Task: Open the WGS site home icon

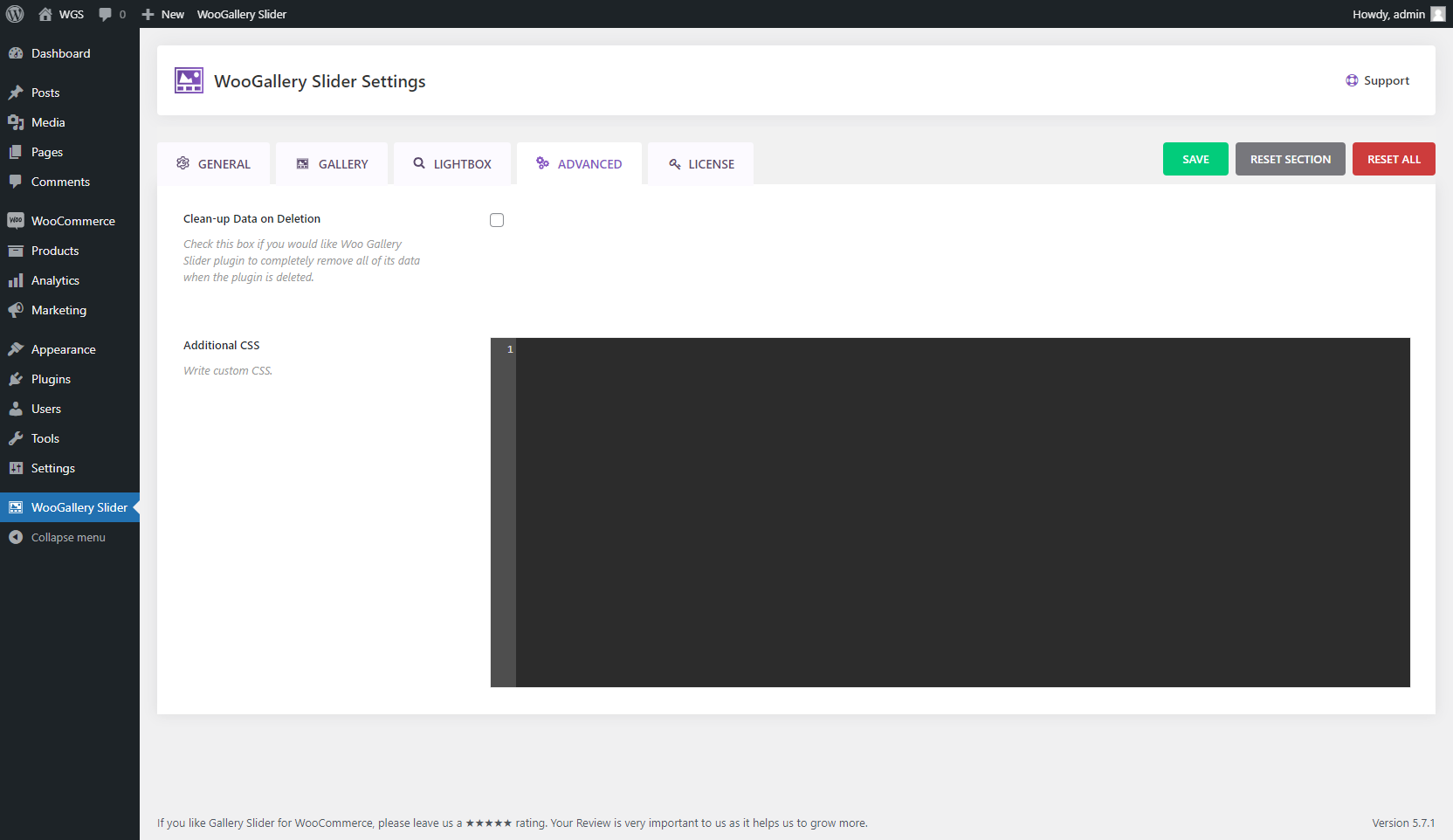Action: [45, 14]
